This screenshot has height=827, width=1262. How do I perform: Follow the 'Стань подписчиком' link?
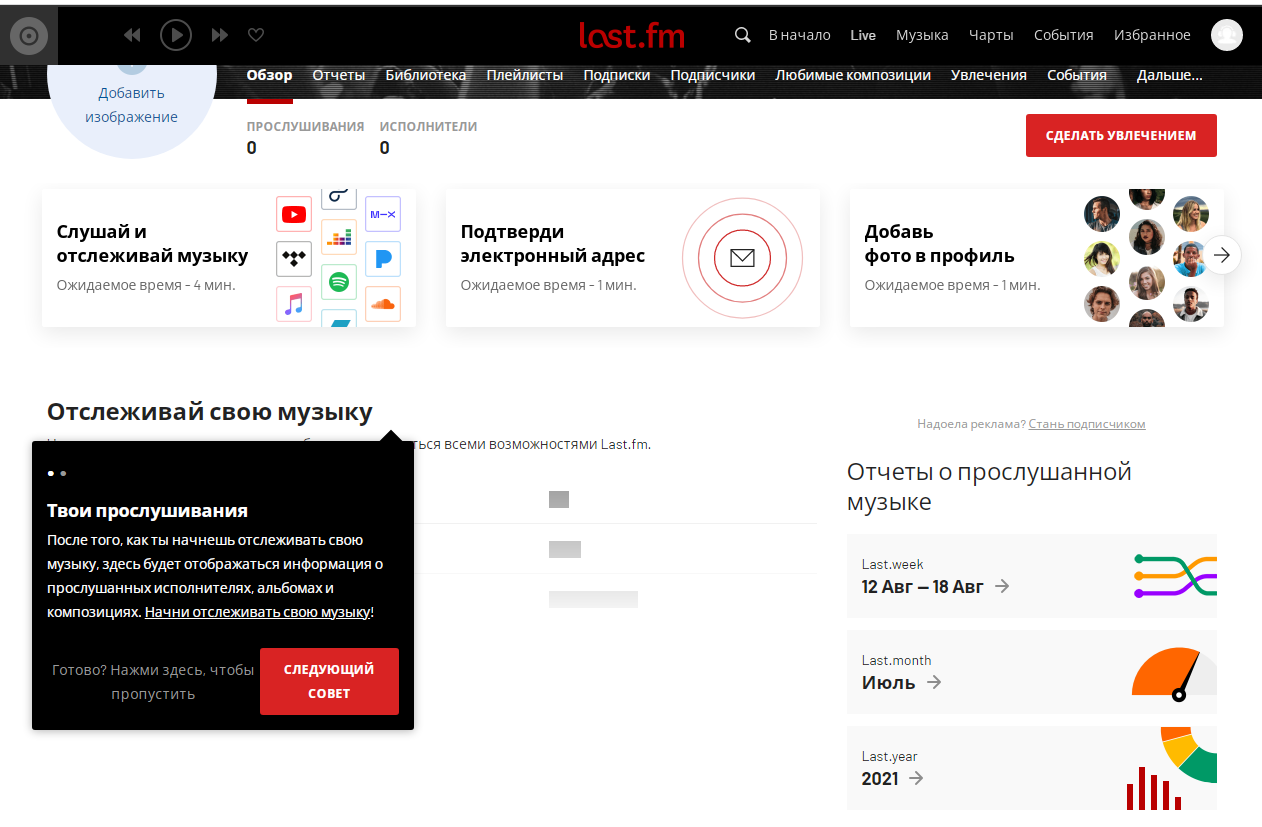coord(1087,423)
